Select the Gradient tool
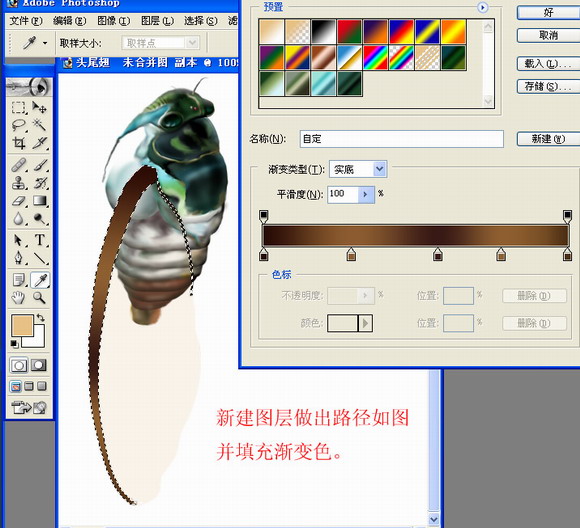Image resolution: width=580 pixels, height=528 pixels. click(x=39, y=201)
